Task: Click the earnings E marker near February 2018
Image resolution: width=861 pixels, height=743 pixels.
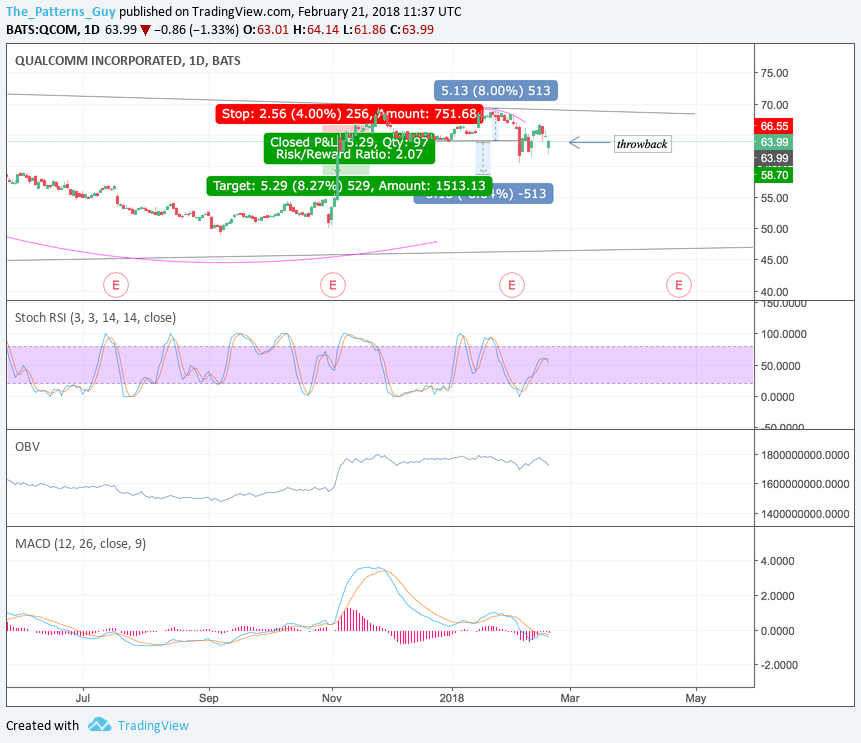Action: click(x=512, y=285)
